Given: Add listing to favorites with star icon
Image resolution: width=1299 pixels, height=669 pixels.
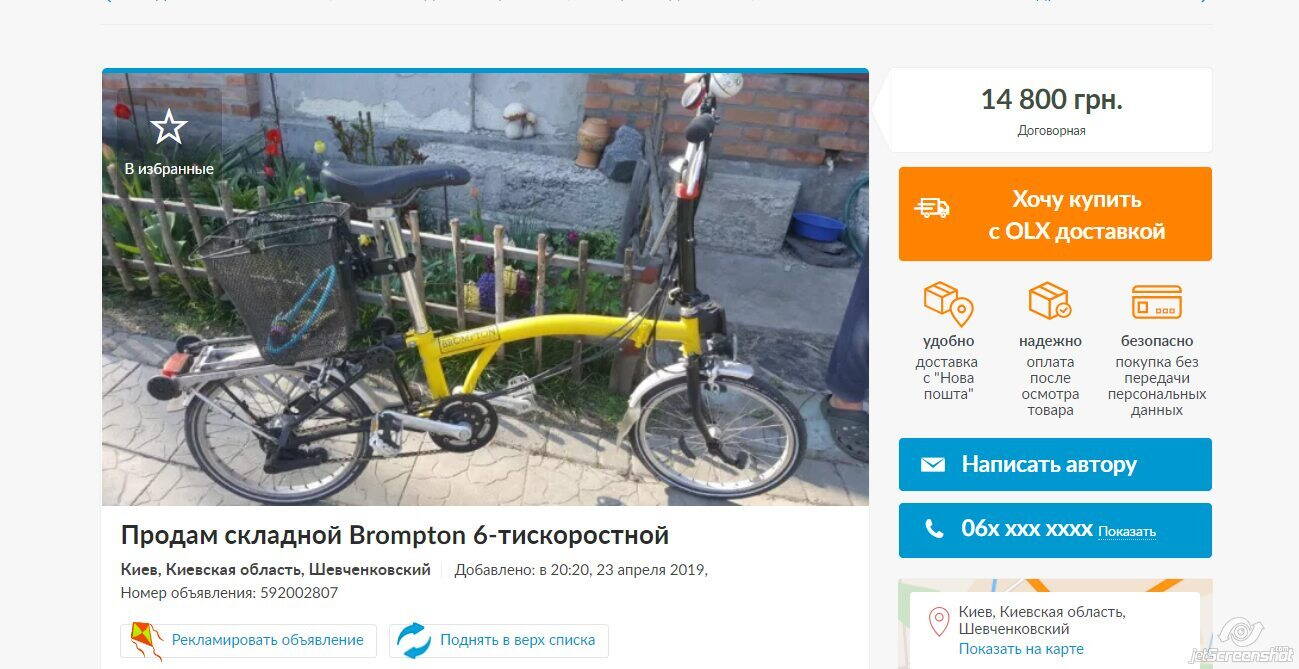Looking at the screenshot, I should point(169,128).
